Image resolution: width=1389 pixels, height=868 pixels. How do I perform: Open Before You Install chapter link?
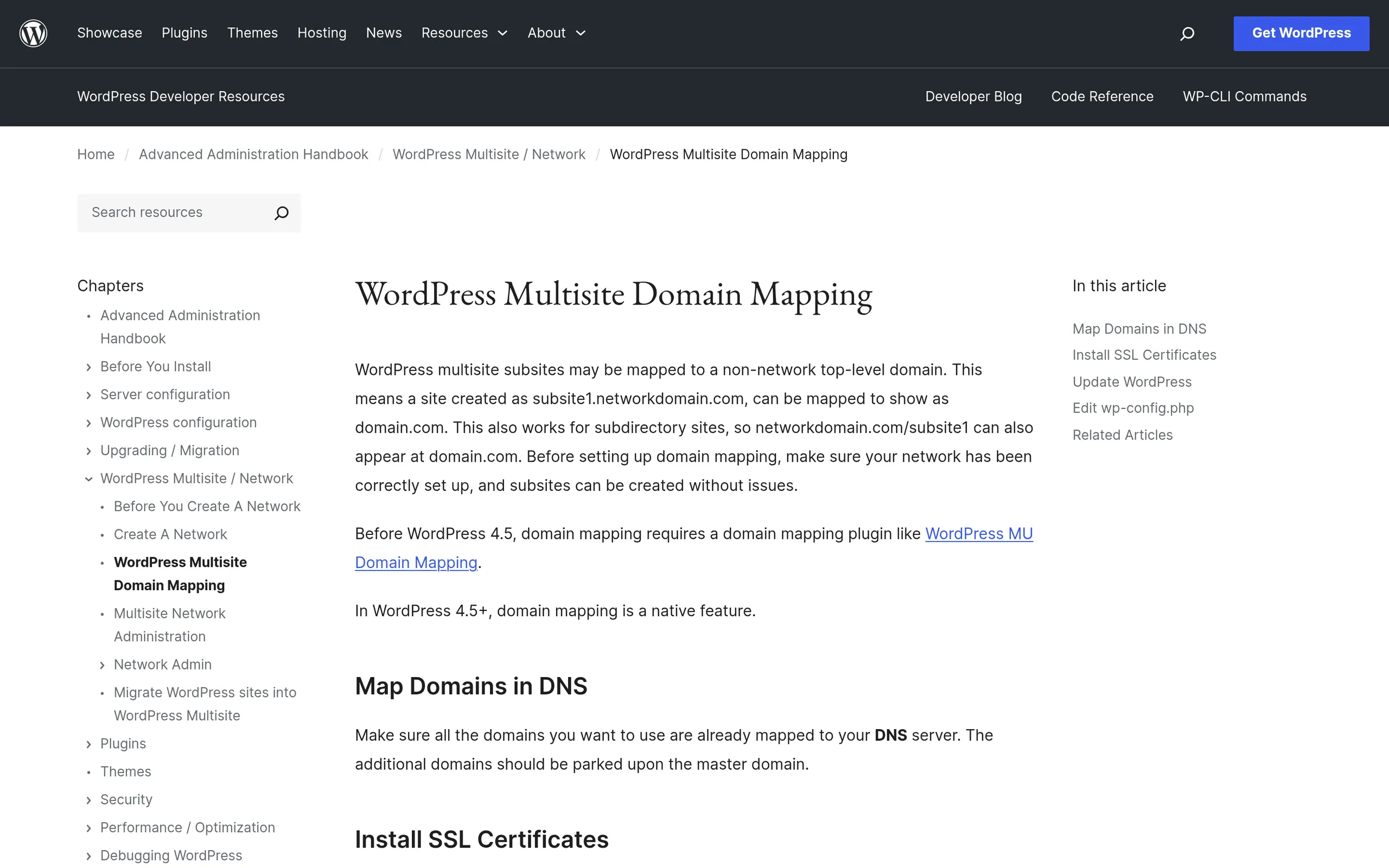(x=156, y=366)
